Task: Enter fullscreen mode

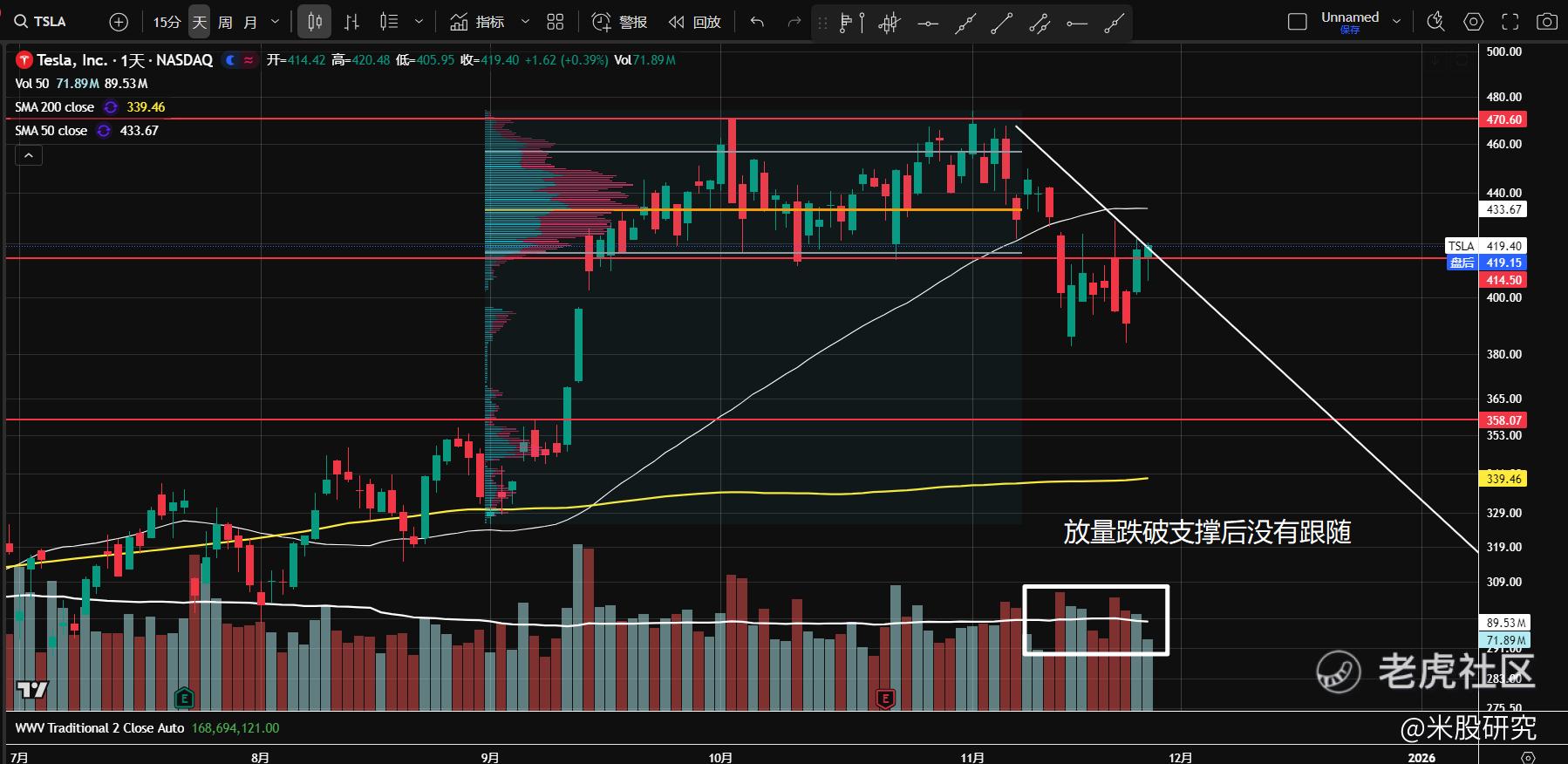Action: pos(1510,22)
